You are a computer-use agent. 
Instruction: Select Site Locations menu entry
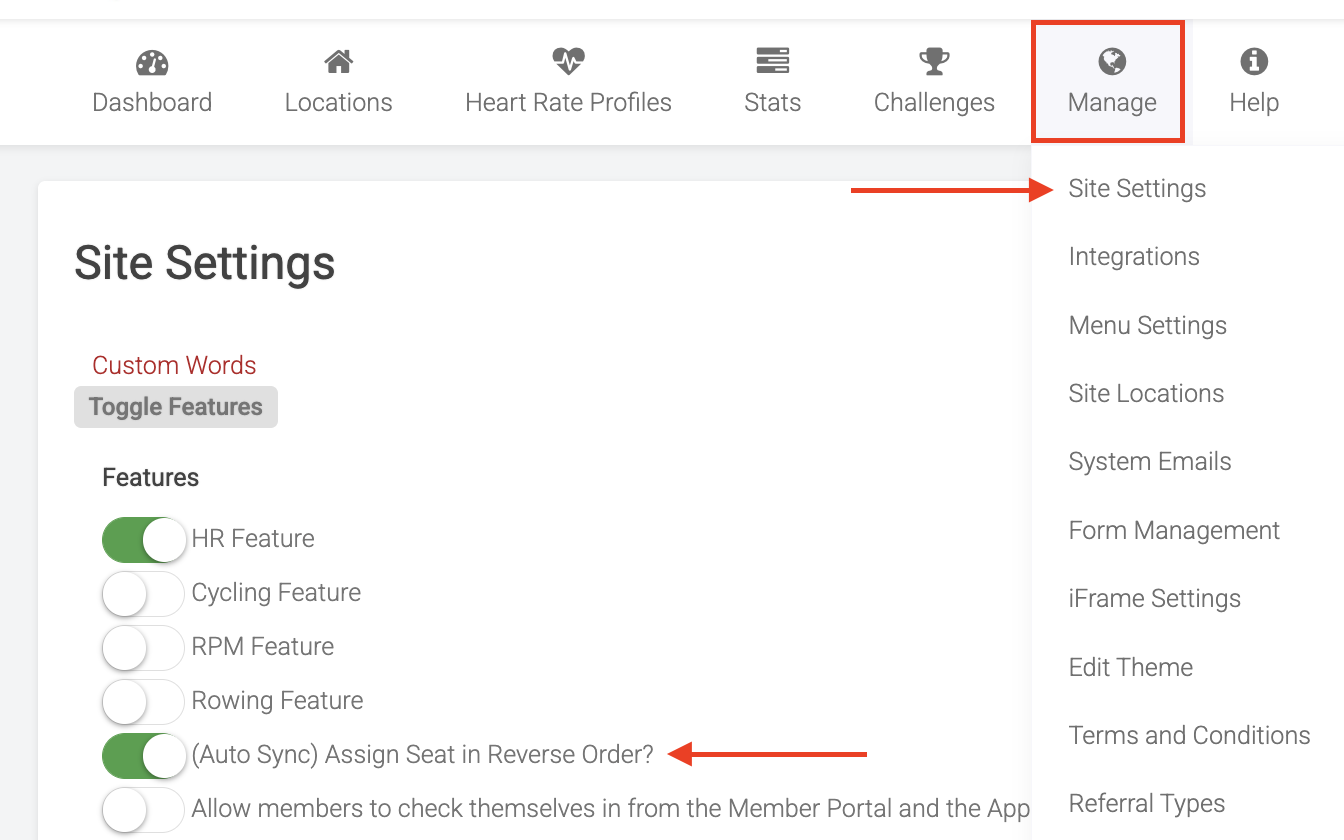(1146, 393)
